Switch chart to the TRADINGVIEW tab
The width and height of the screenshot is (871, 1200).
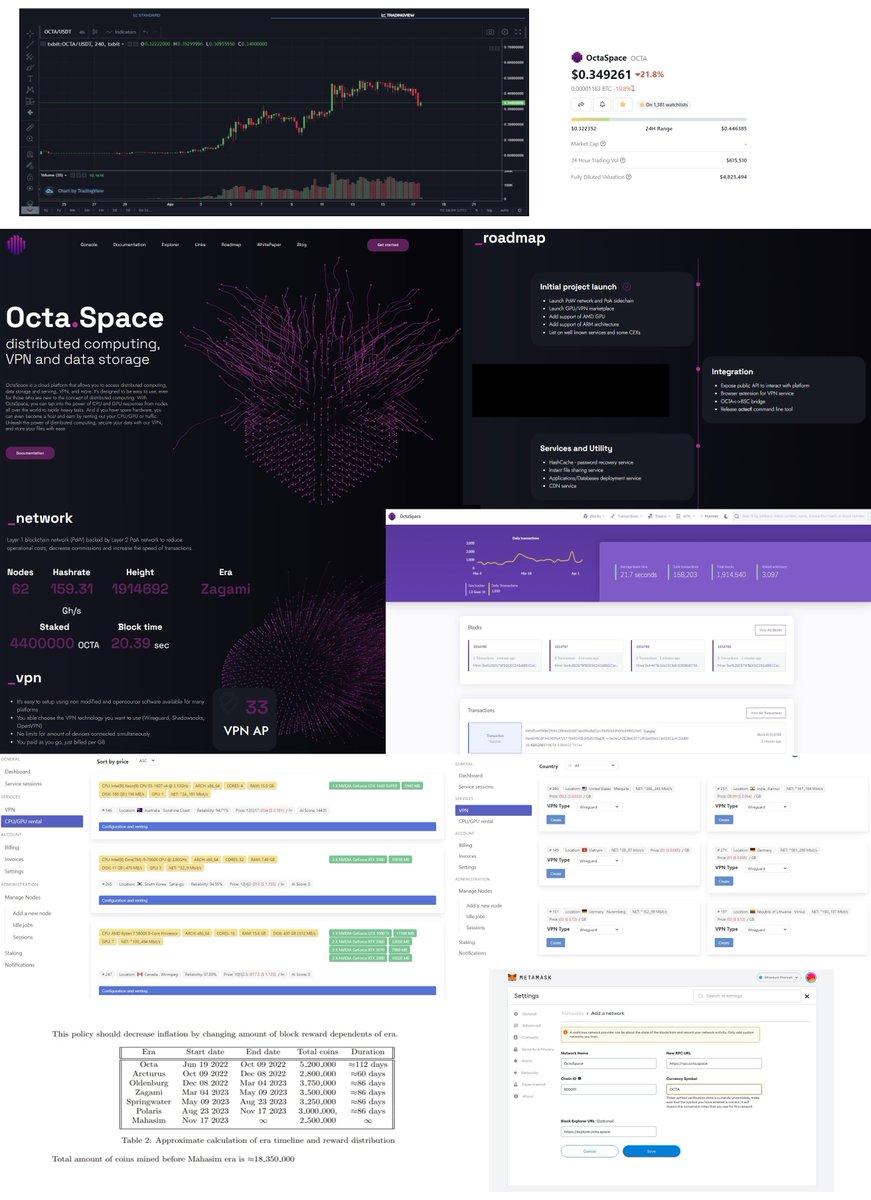[400, 15]
